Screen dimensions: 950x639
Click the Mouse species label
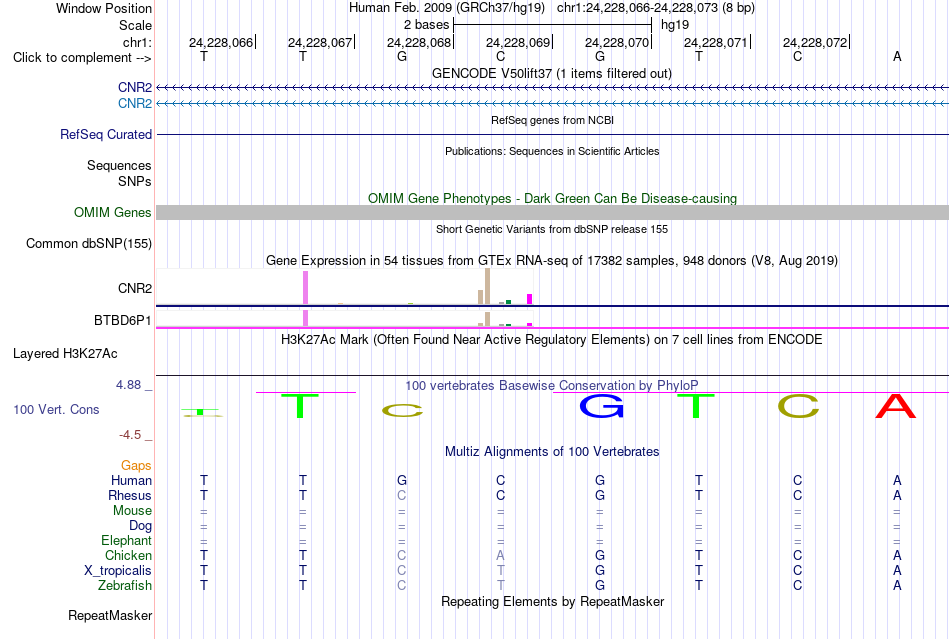pos(132,511)
